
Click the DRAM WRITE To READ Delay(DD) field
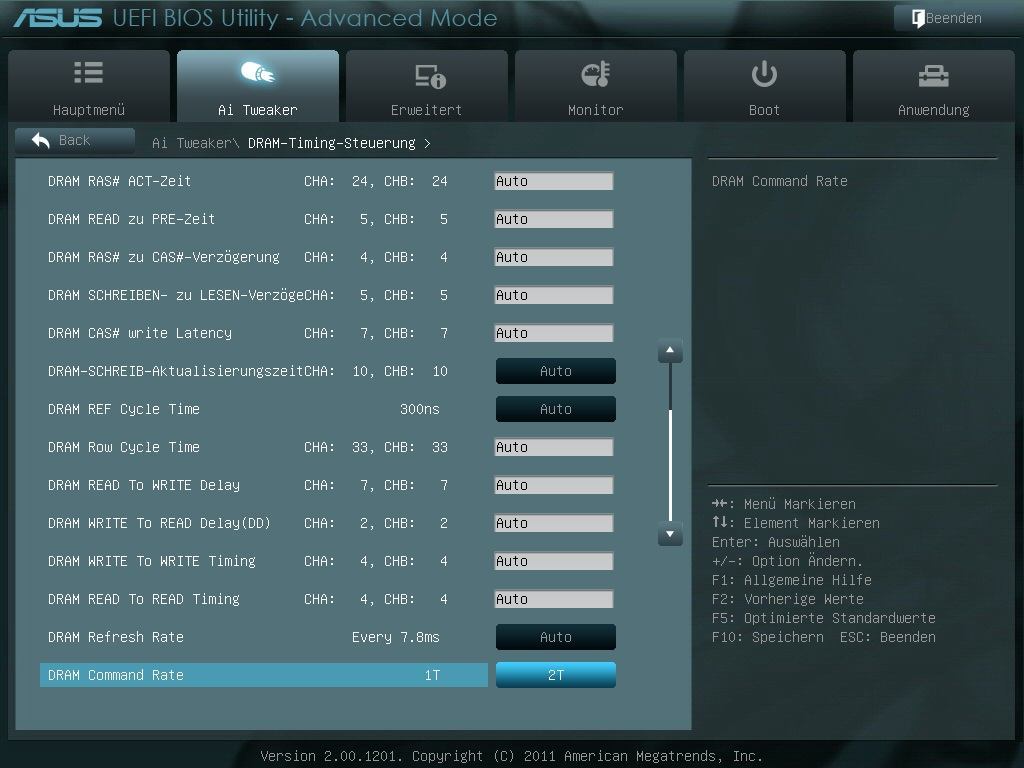(x=554, y=523)
